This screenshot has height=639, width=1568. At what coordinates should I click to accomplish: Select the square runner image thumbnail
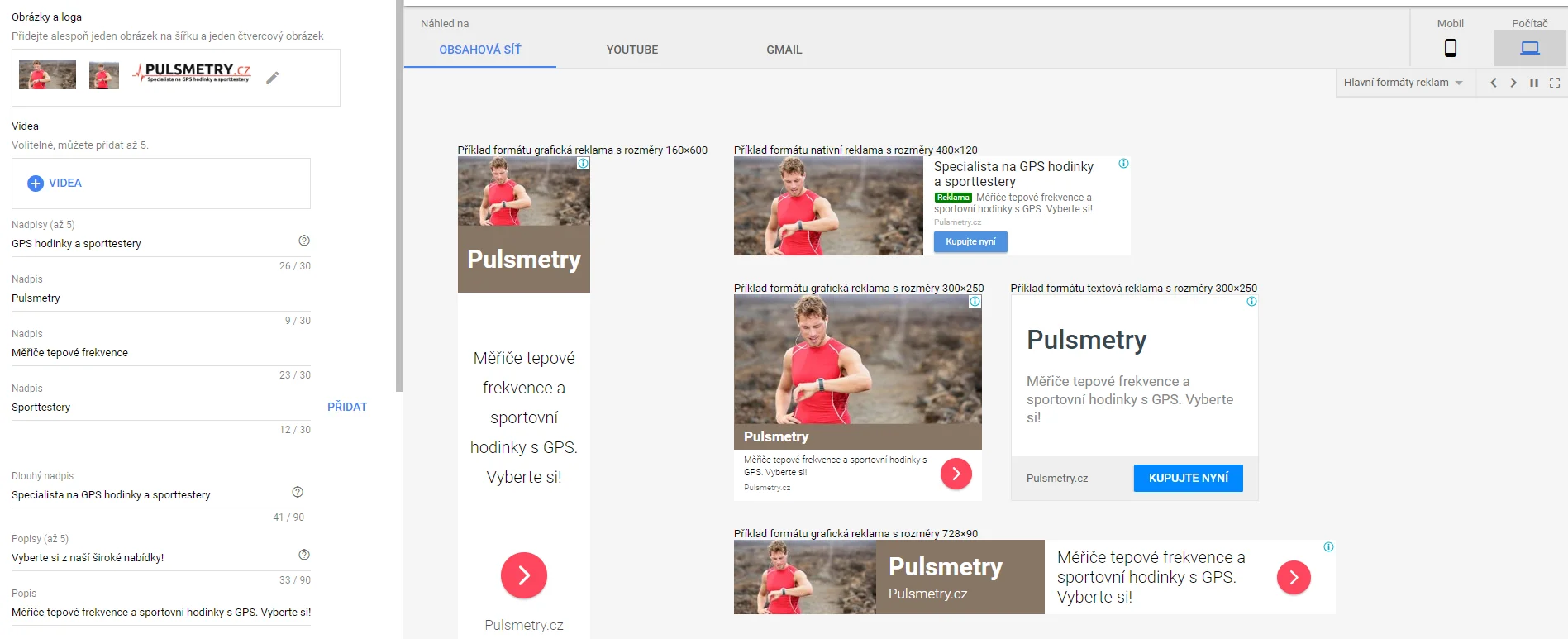pyautogui.click(x=104, y=75)
